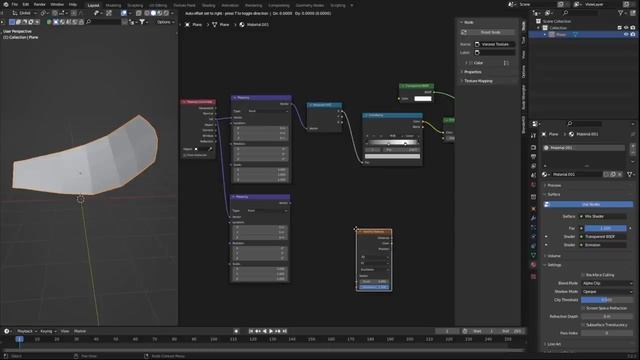Viewport: 640px width, 360px height.
Task: Open the Material properties tab icon
Action: click(533, 265)
